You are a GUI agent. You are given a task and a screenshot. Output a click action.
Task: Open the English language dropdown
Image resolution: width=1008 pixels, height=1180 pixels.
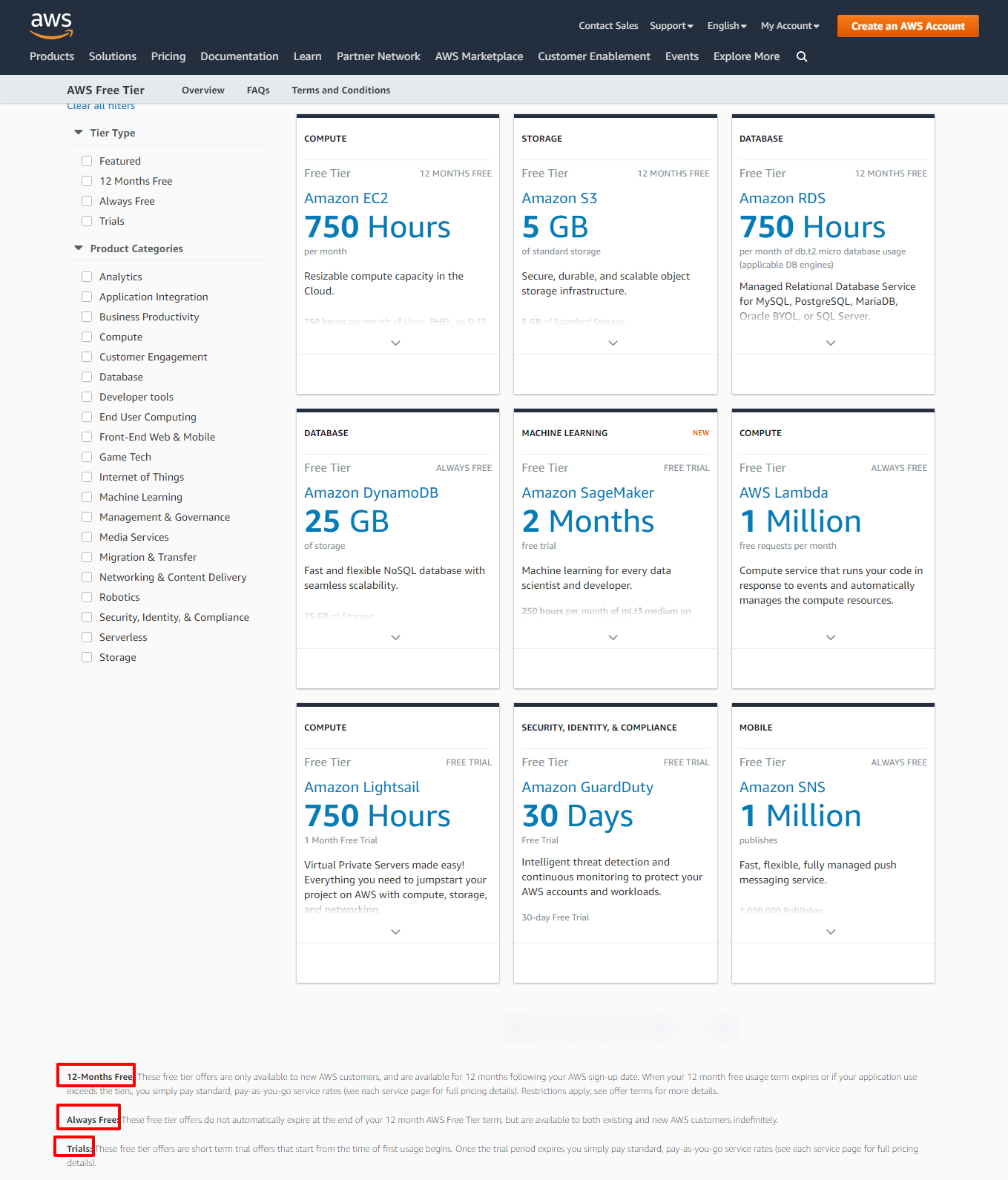click(727, 26)
